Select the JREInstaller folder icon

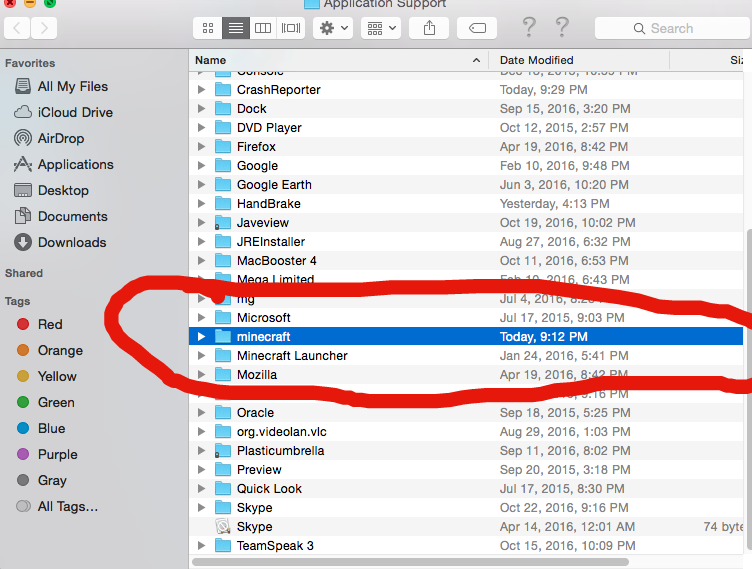coord(223,241)
